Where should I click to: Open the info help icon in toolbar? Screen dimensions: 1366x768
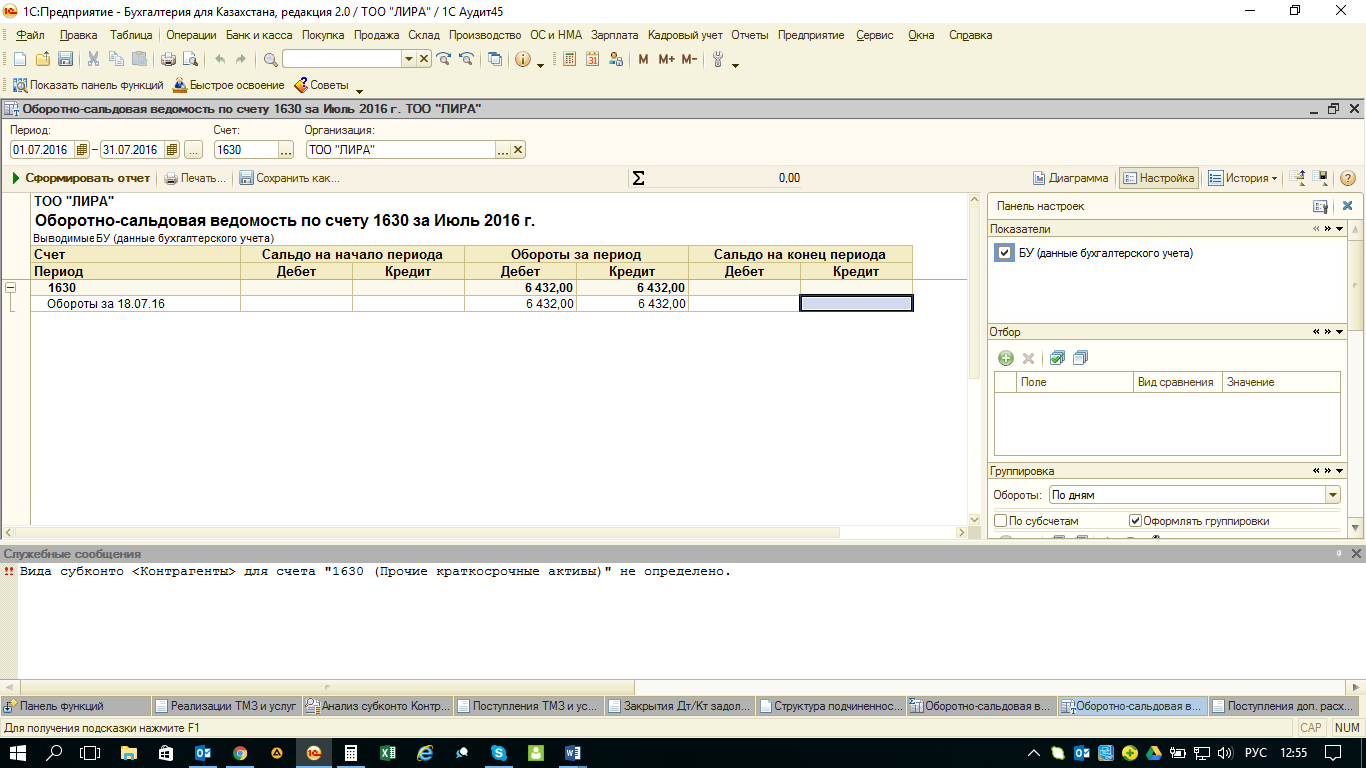click(523, 59)
